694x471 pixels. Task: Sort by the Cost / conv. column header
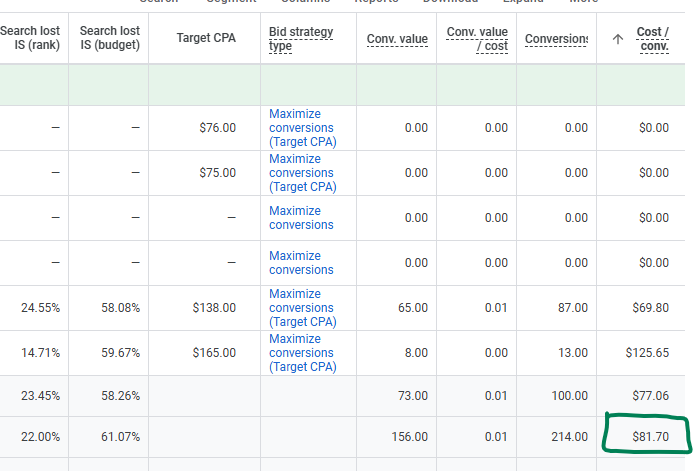point(653,39)
